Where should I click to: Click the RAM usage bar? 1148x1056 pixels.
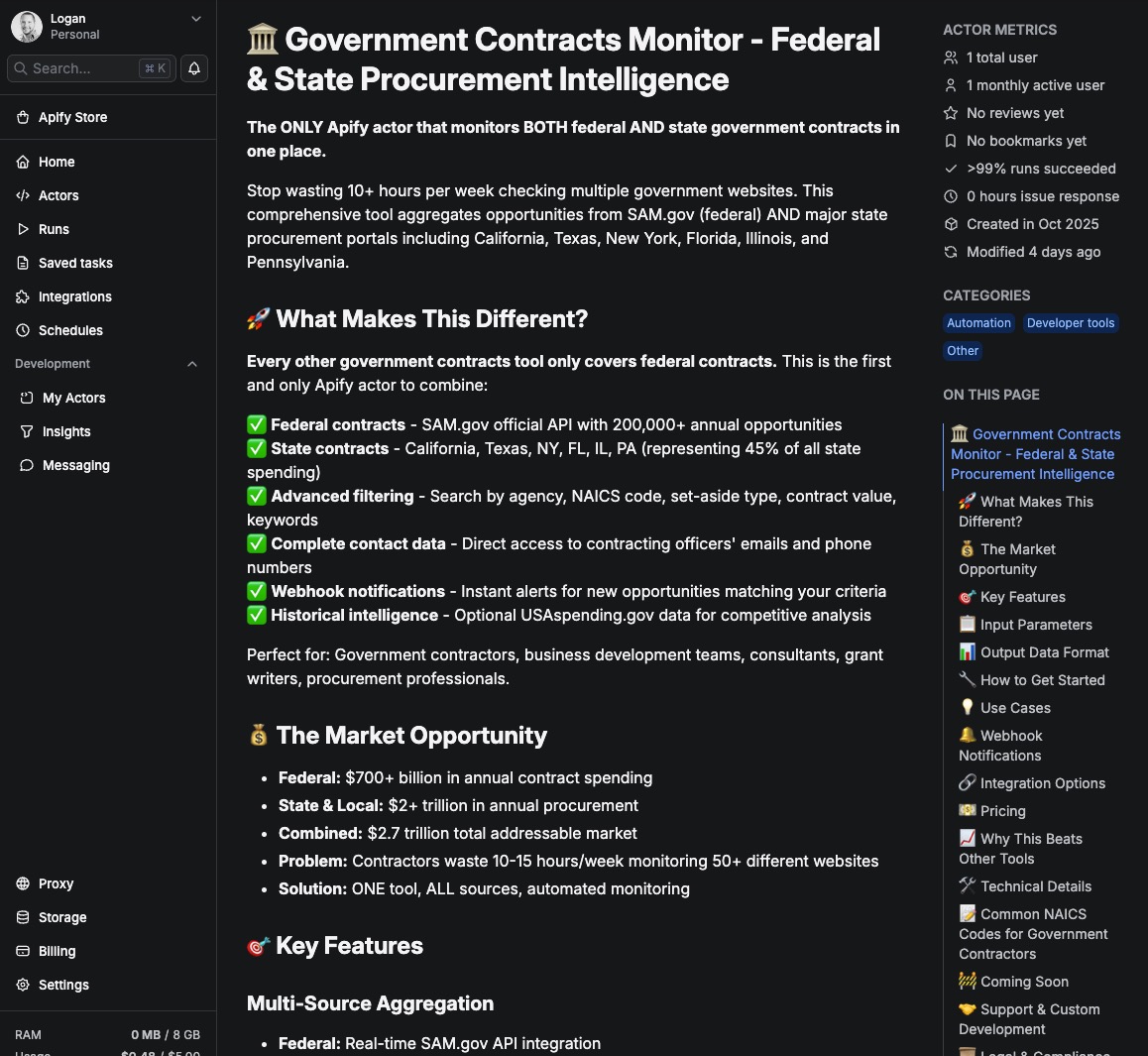click(109, 1034)
